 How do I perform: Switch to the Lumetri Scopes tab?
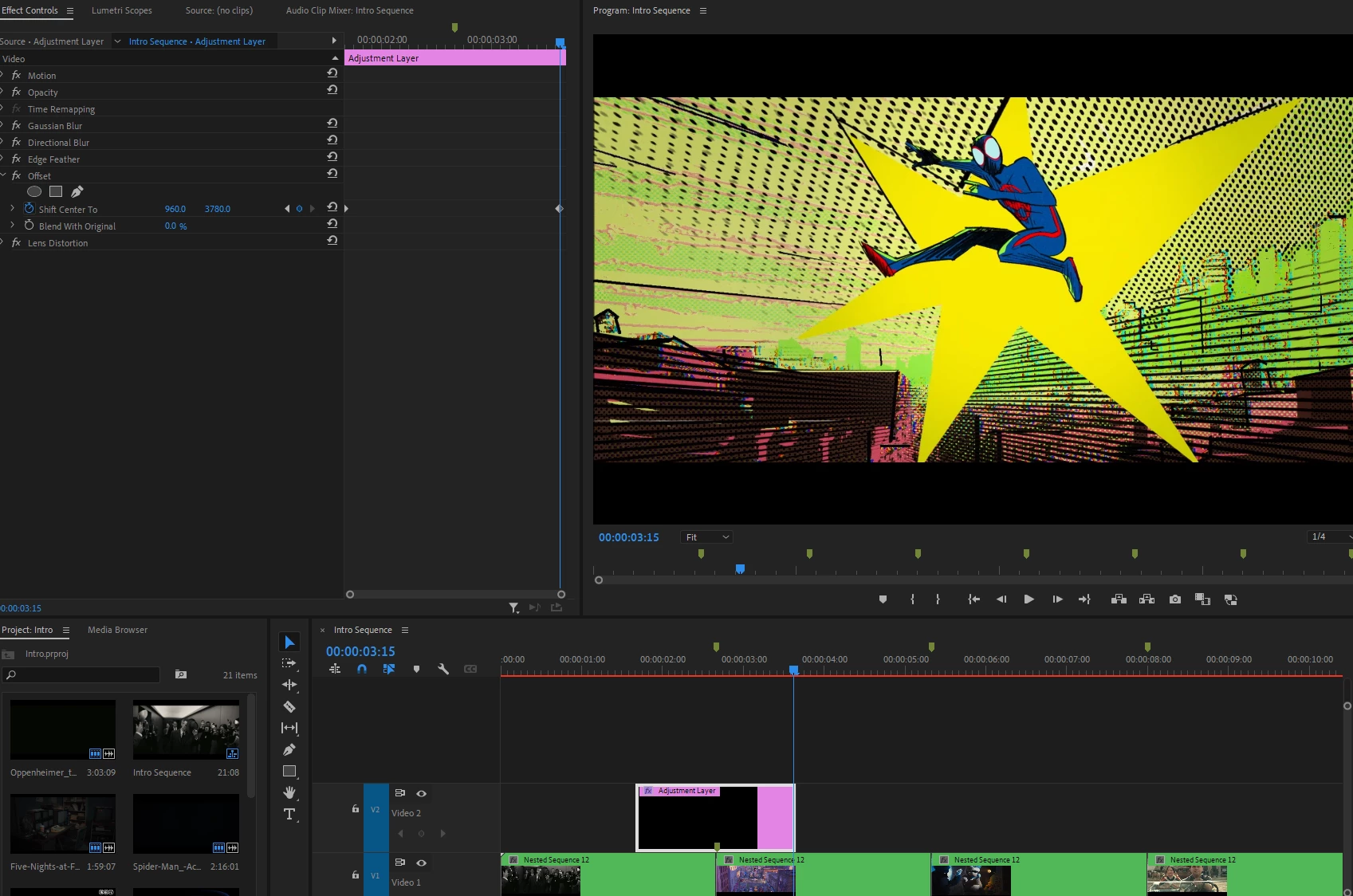tap(122, 10)
